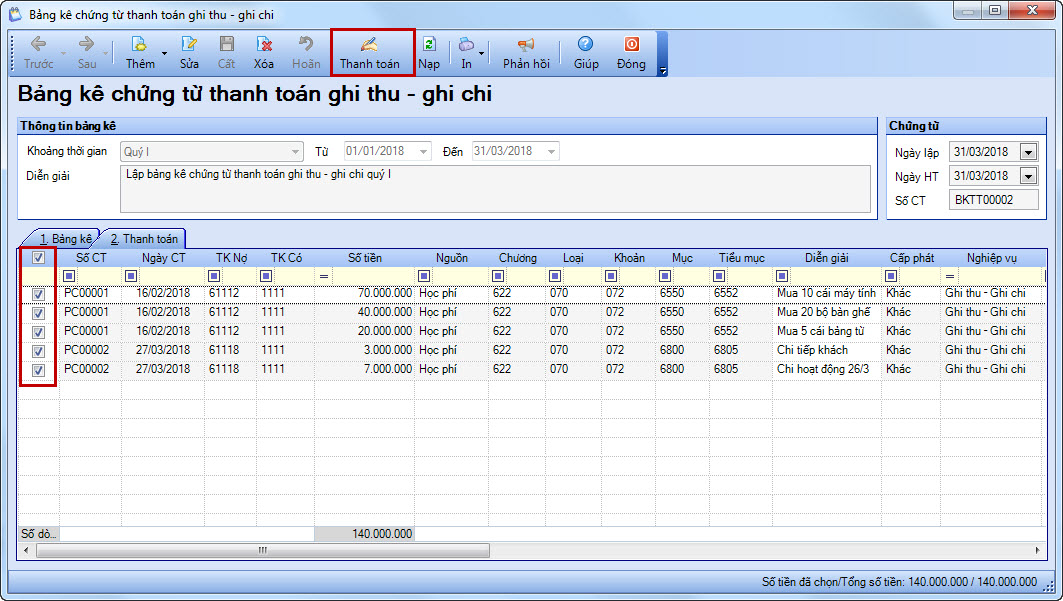1063x601 pixels.
Task: Click the Trước (back) arrow icon
Action: (x=38, y=44)
